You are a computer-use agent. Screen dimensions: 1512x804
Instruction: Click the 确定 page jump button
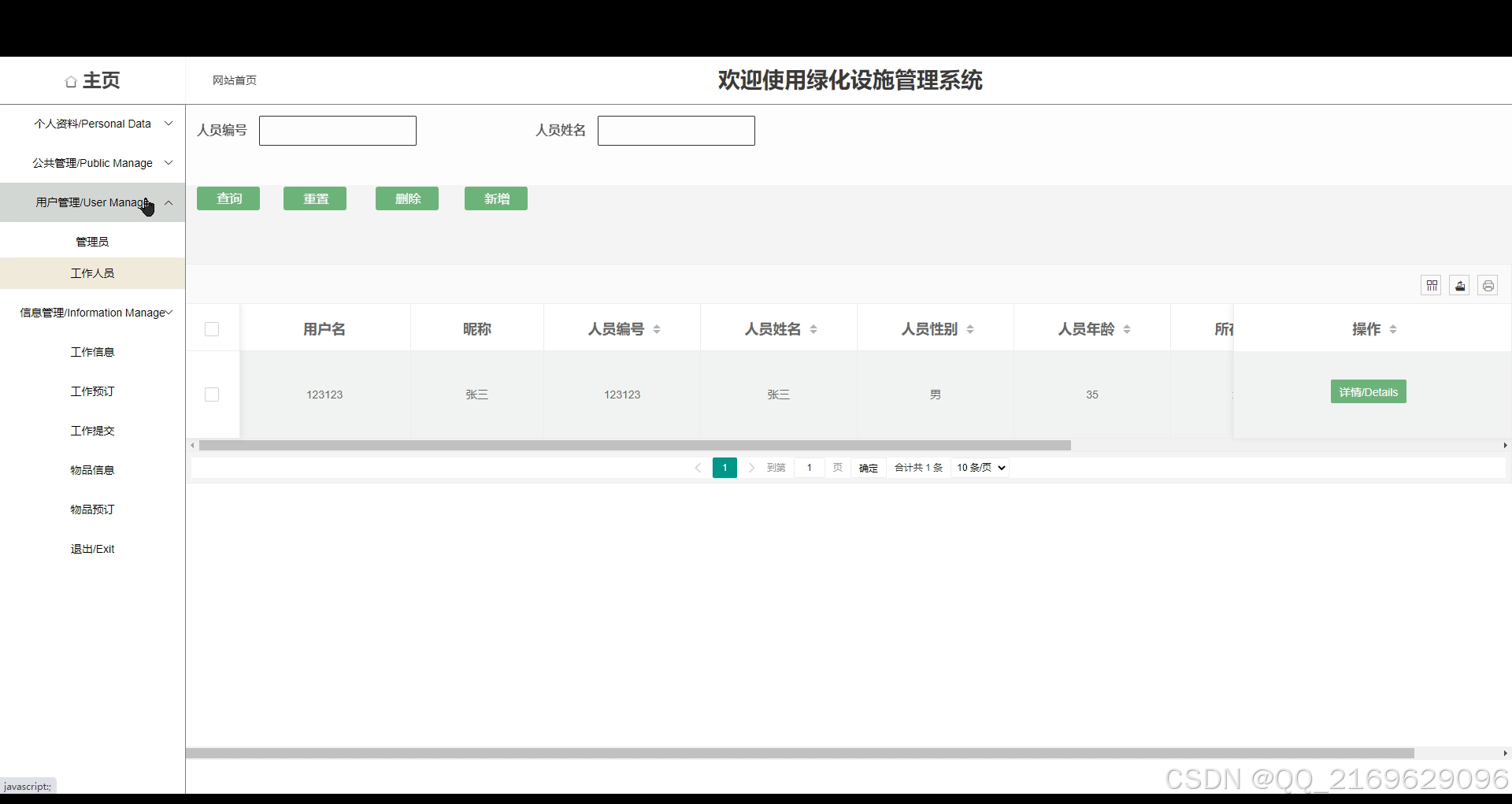coord(869,468)
